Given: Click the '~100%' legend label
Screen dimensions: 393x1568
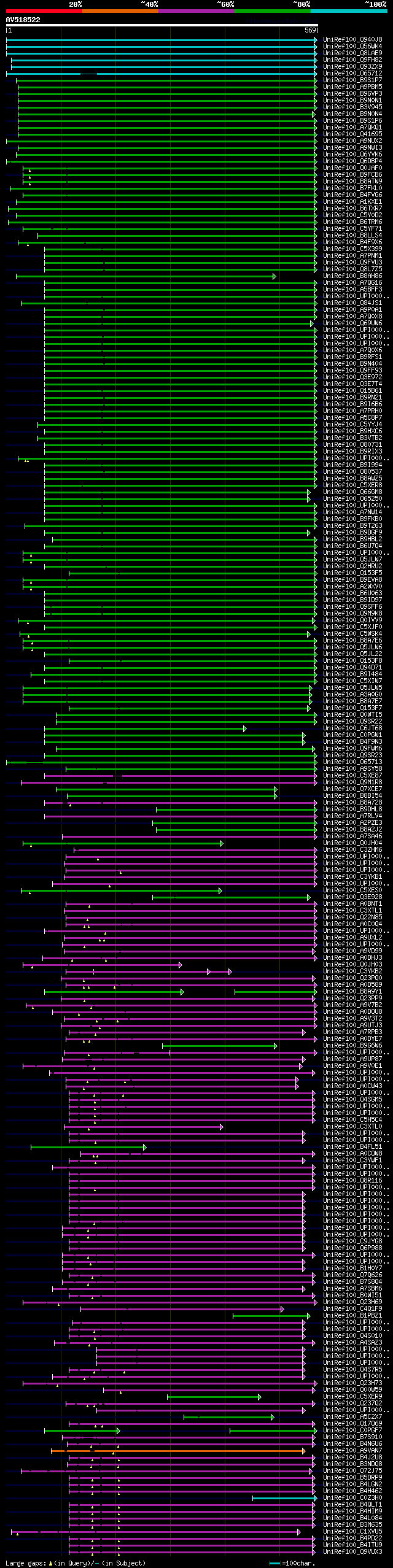Looking at the screenshot, I should 375,4.
